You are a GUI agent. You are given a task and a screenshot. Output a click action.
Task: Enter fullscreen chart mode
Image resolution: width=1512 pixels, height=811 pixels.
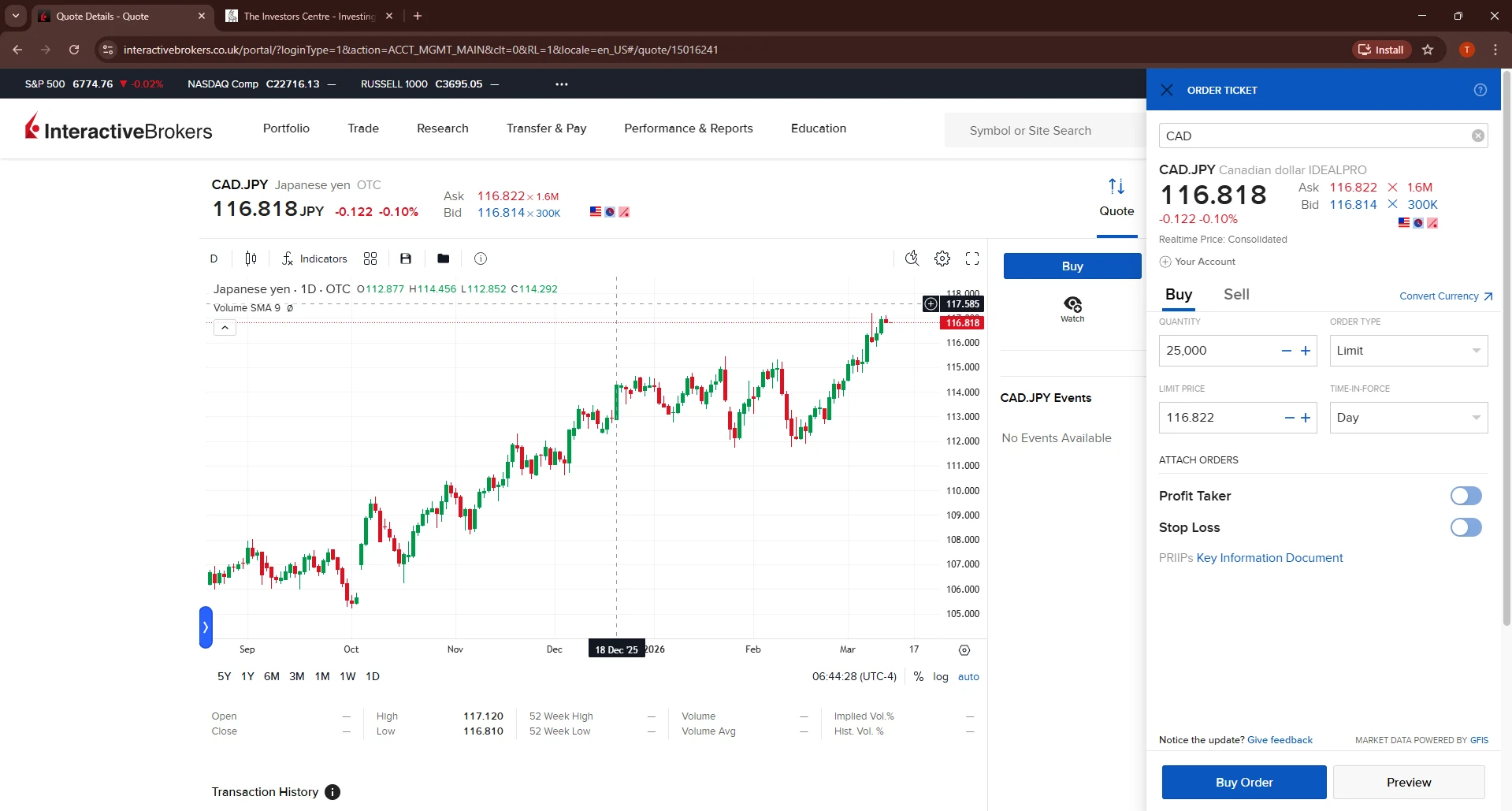tap(972, 259)
